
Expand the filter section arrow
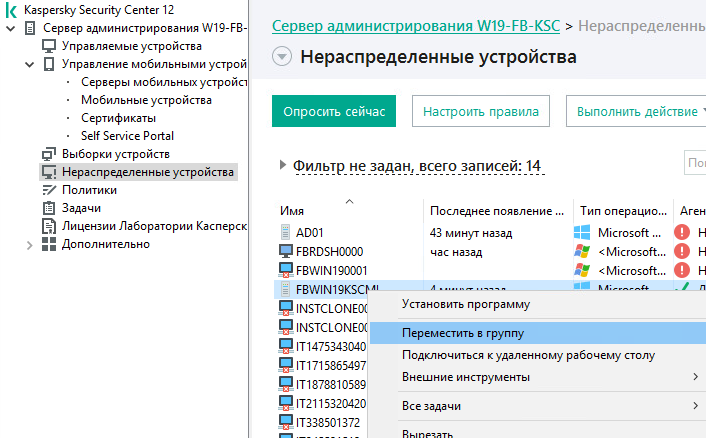283,166
